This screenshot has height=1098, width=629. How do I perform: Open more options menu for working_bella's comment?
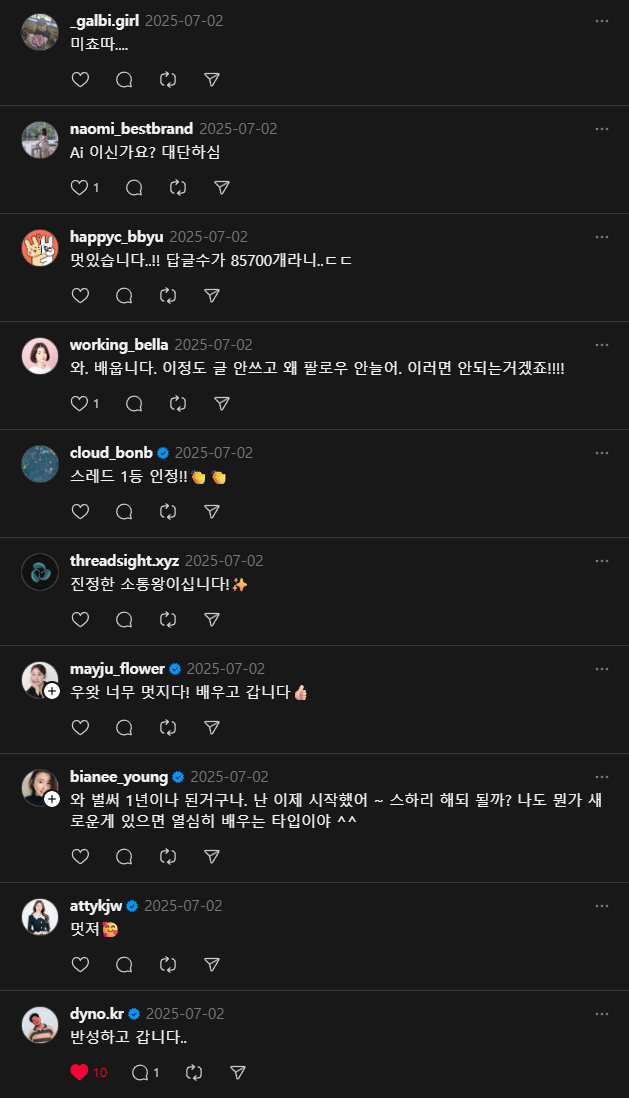(x=602, y=345)
